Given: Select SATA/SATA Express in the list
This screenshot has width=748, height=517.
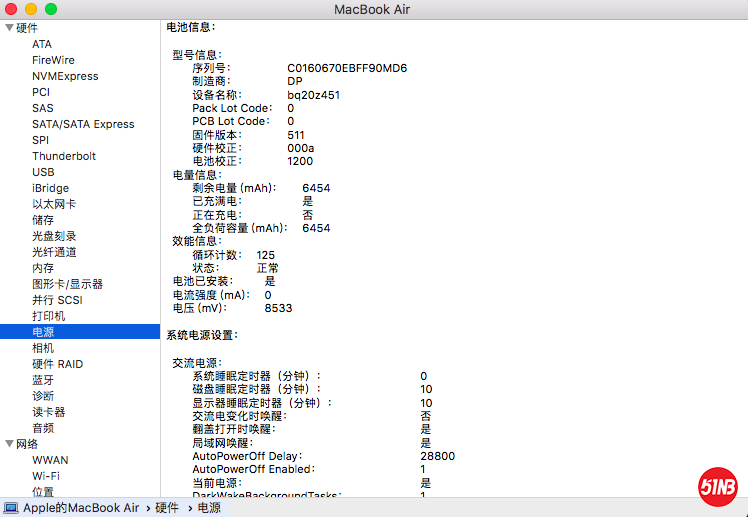Looking at the screenshot, I should pyautogui.click(x=83, y=124).
